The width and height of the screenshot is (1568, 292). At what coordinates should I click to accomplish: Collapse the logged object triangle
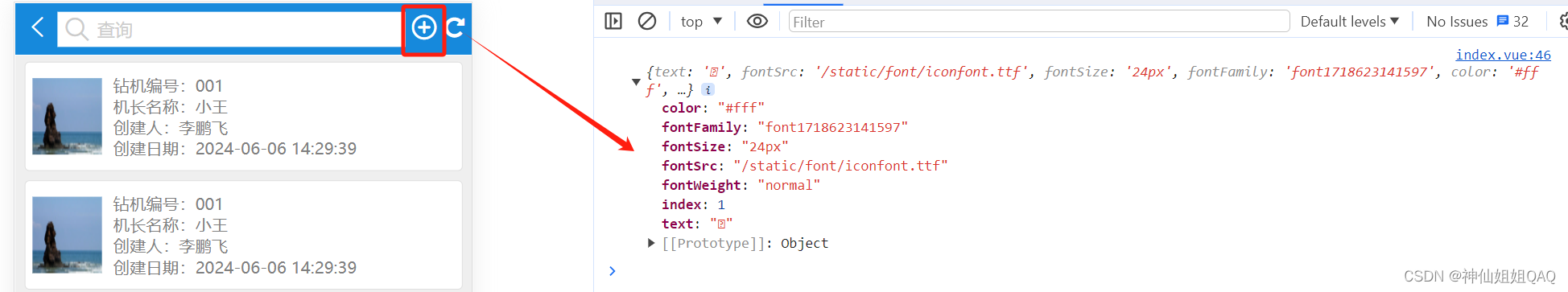tap(636, 82)
